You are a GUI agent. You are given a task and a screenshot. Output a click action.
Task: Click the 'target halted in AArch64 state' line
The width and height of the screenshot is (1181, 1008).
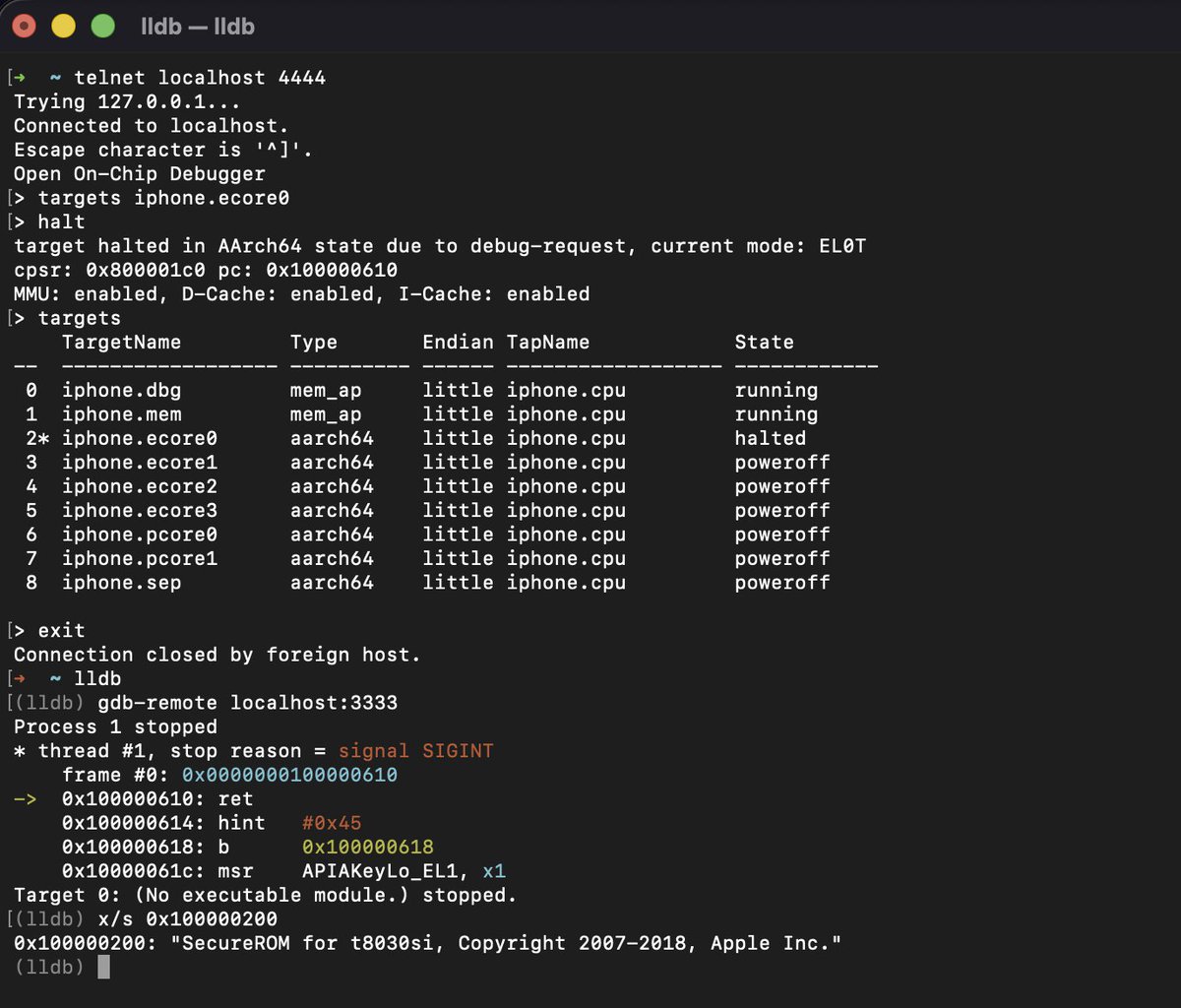coord(440,246)
